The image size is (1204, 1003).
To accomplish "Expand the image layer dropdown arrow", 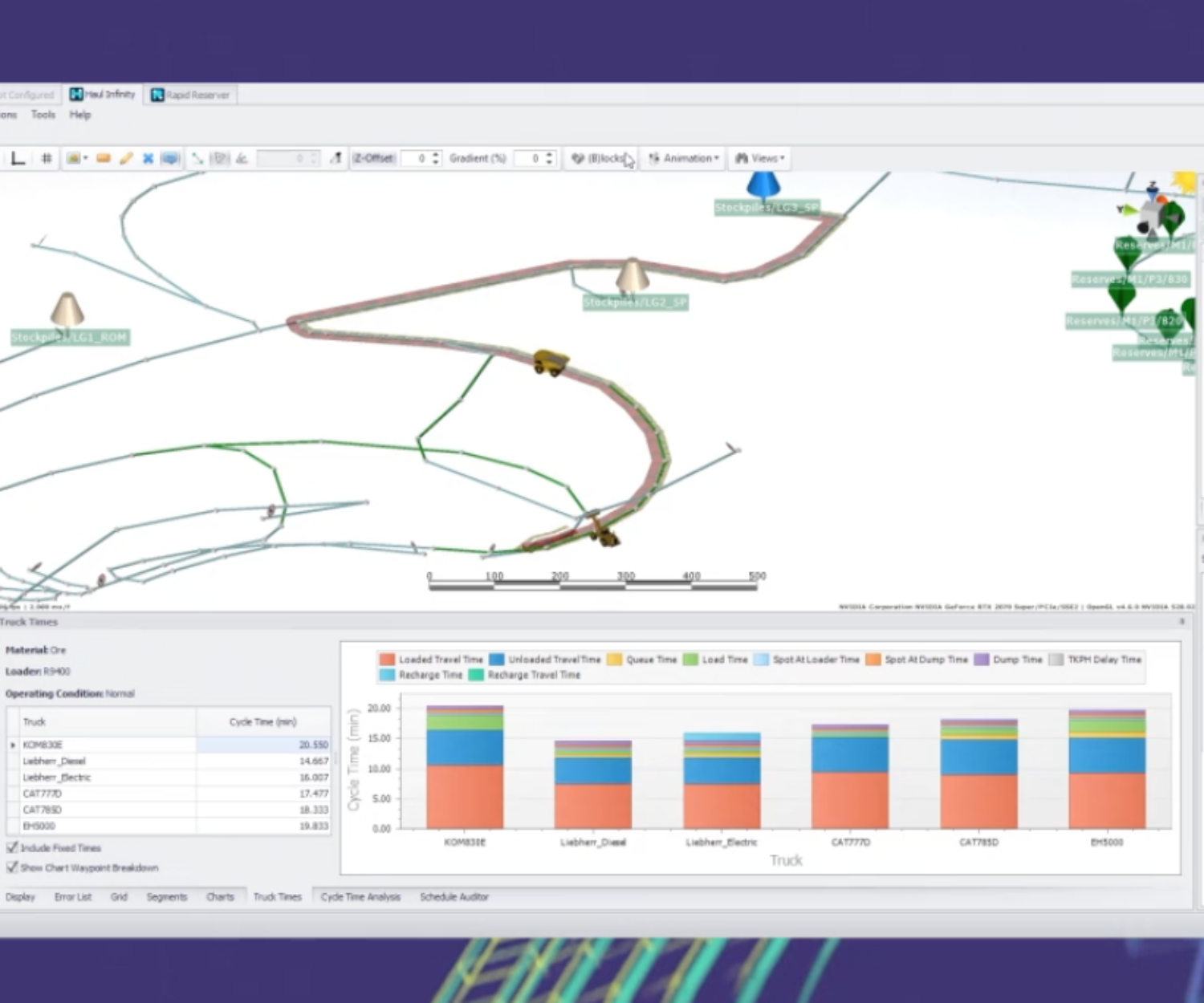I will point(85,159).
